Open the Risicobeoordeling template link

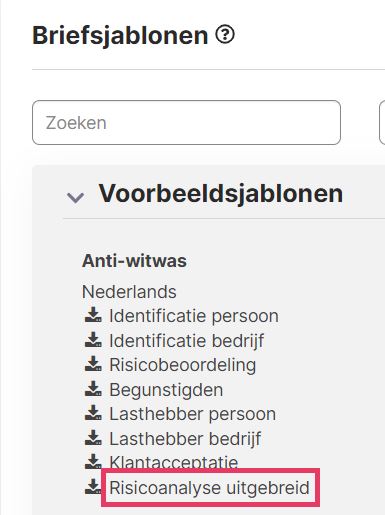coord(183,365)
